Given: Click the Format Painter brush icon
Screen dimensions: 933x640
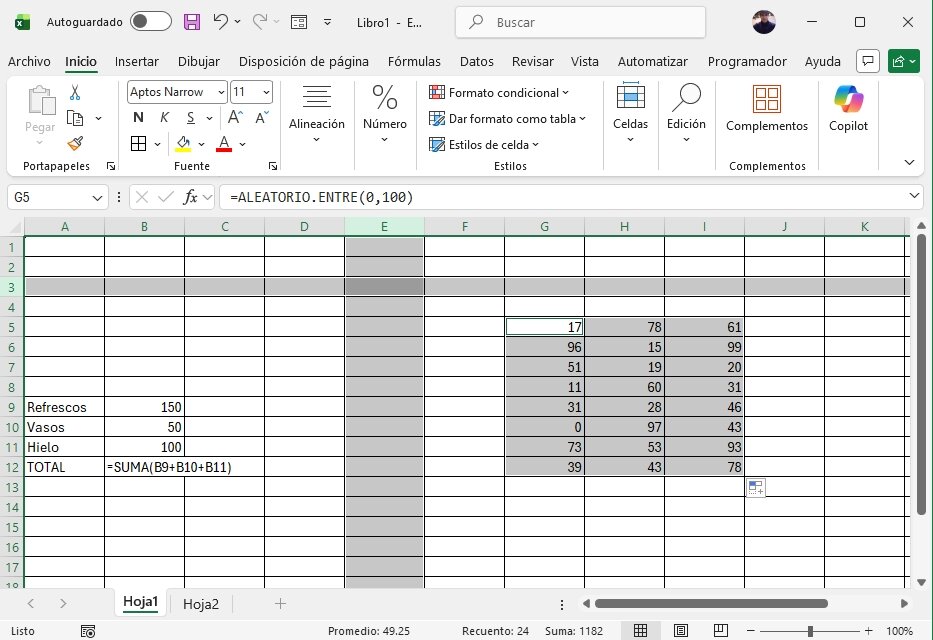Looking at the screenshot, I should click(75, 142).
